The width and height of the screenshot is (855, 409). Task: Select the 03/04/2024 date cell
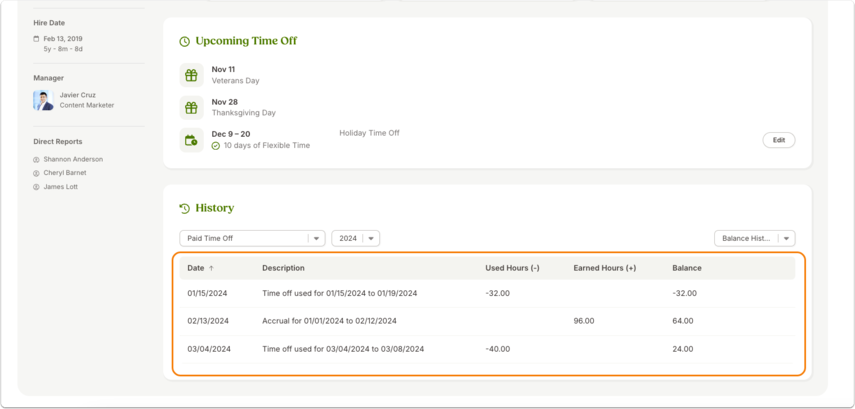click(x=209, y=349)
